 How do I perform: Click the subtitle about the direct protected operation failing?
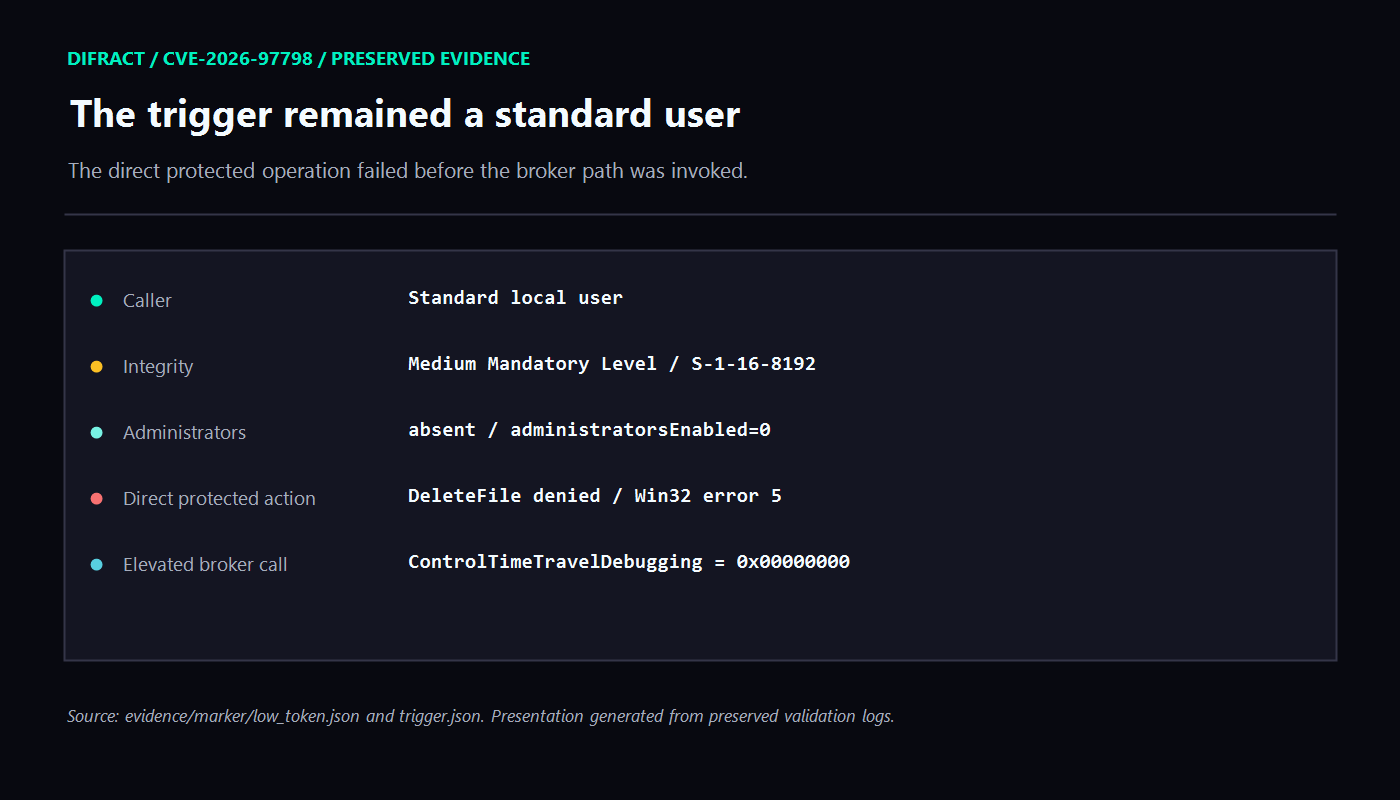point(408,171)
